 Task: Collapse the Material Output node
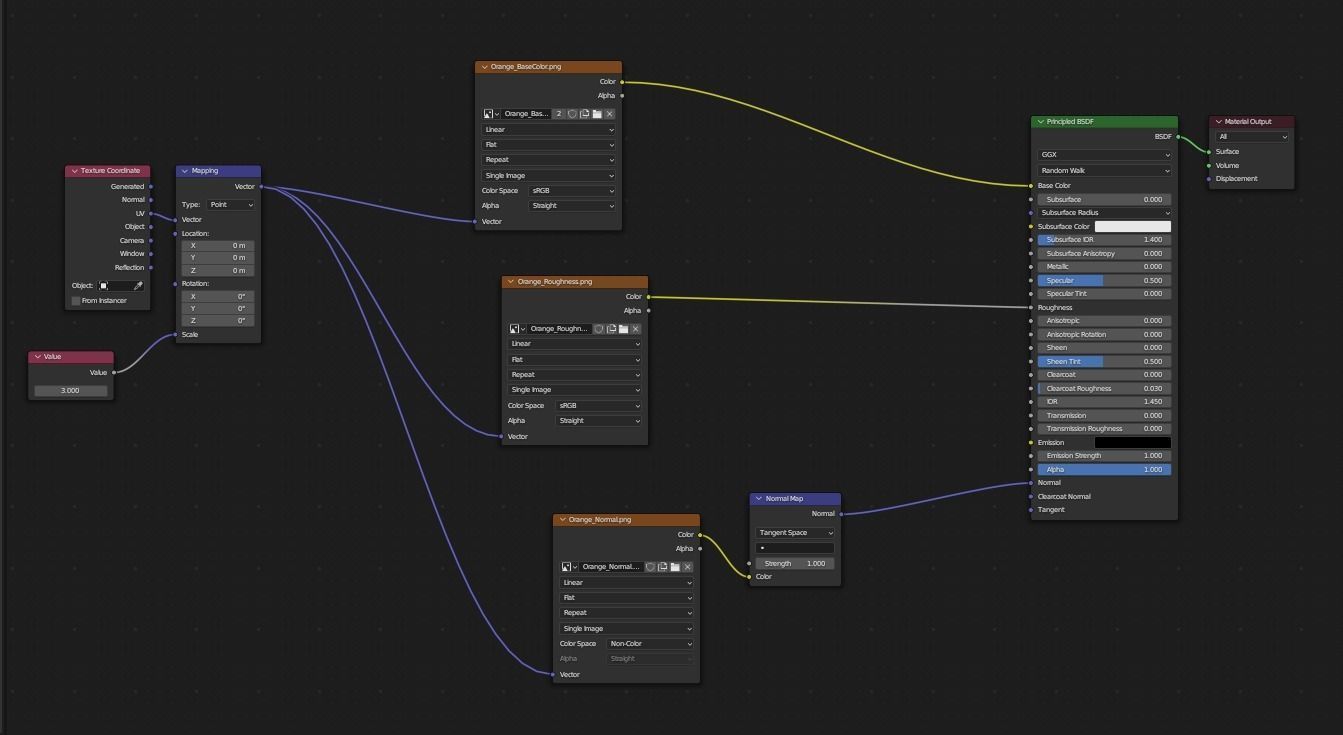(1218, 122)
